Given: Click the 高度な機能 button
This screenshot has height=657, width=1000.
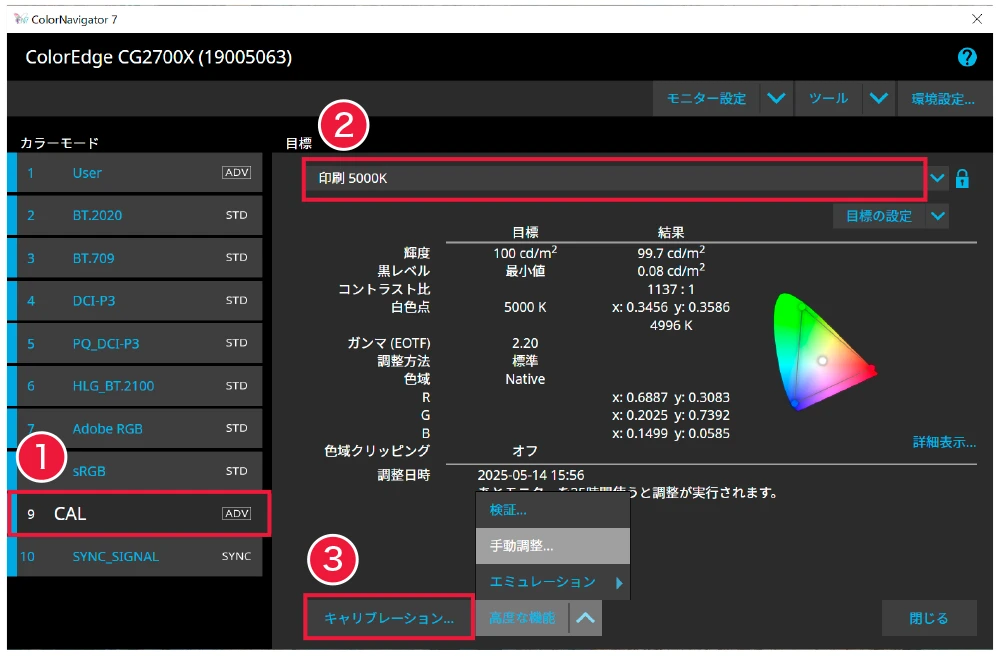Looking at the screenshot, I should click(522, 618).
